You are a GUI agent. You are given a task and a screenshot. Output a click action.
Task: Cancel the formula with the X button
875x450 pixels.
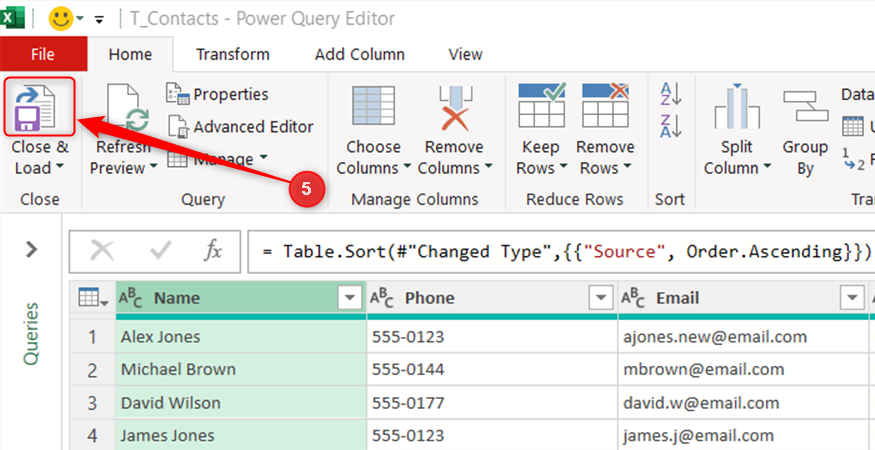point(102,251)
